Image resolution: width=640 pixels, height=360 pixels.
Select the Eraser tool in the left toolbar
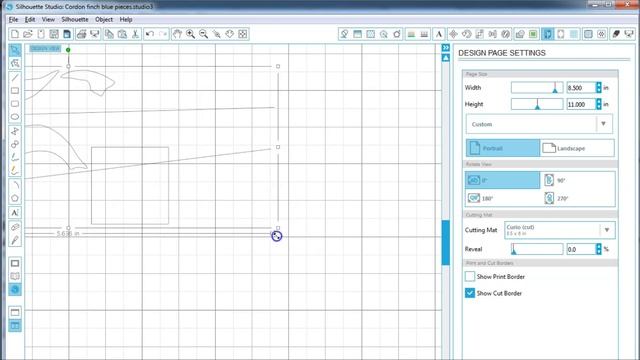coord(15,227)
